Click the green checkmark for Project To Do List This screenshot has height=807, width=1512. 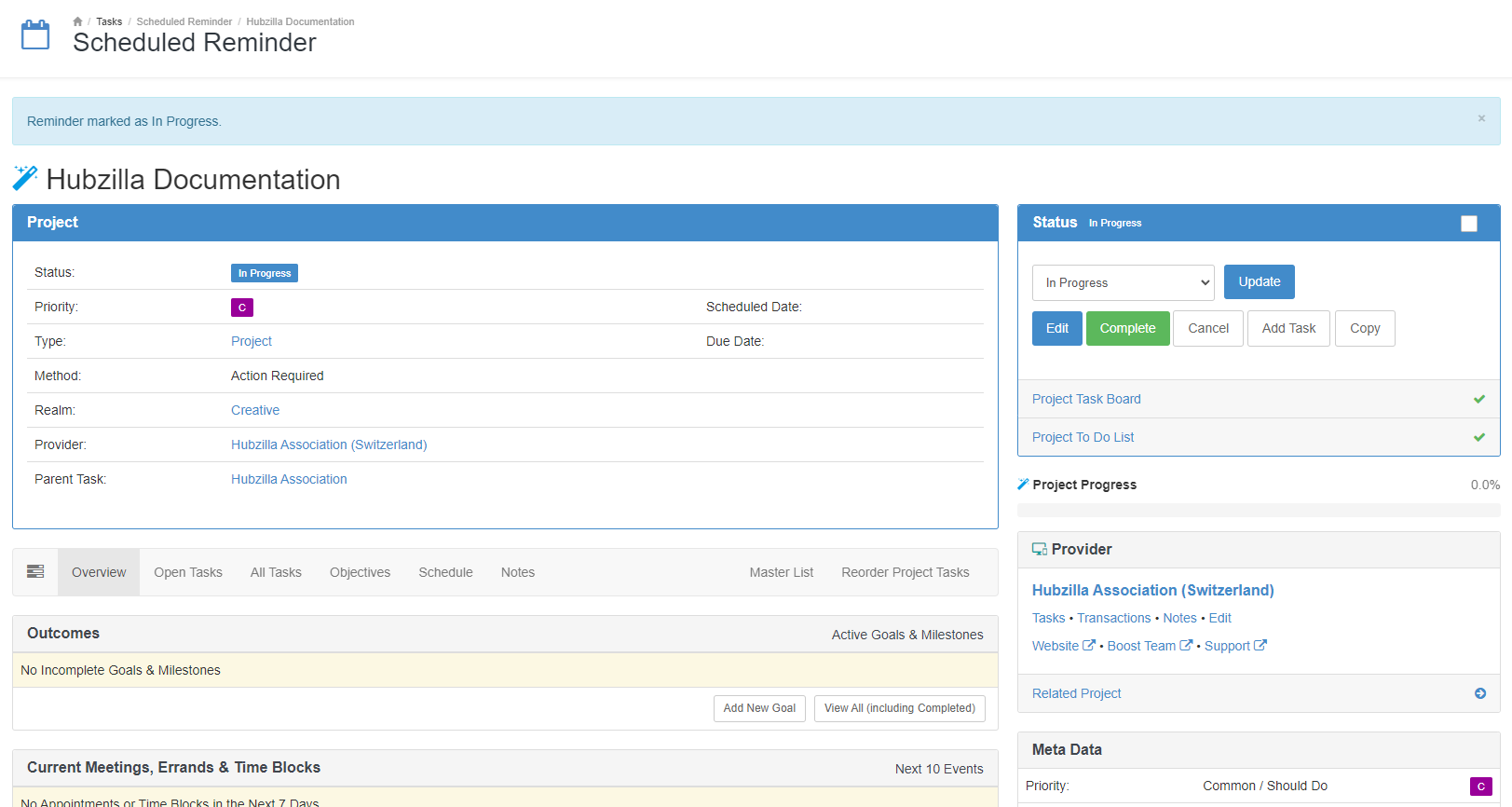click(x=1478, y=437)
